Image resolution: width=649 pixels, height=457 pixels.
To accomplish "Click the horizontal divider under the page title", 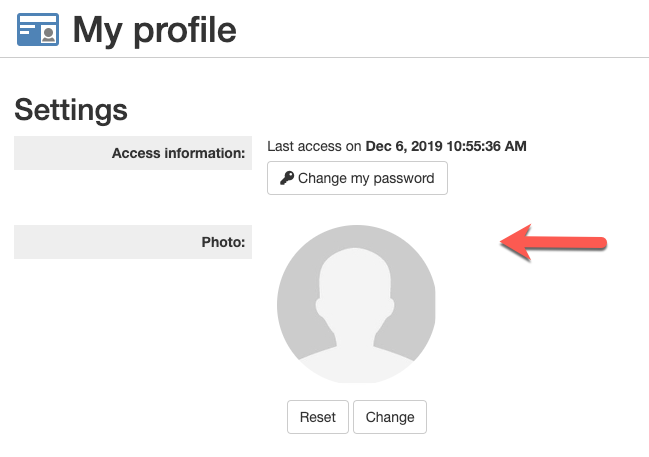I will 324,58.
